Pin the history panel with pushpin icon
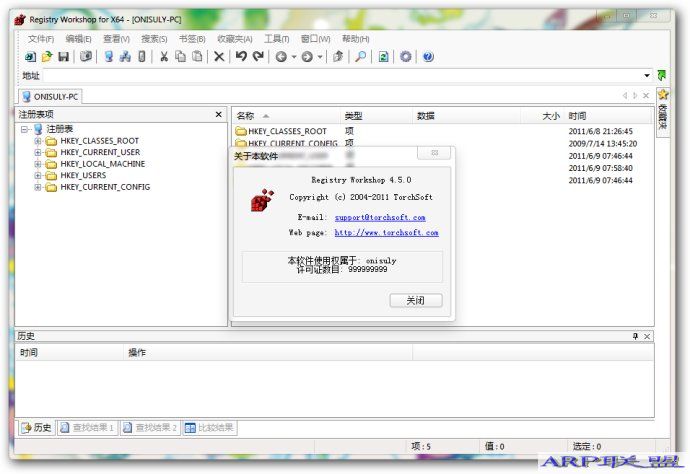The width and height of the screenshot is (690, 474). [x=635, y=336]
